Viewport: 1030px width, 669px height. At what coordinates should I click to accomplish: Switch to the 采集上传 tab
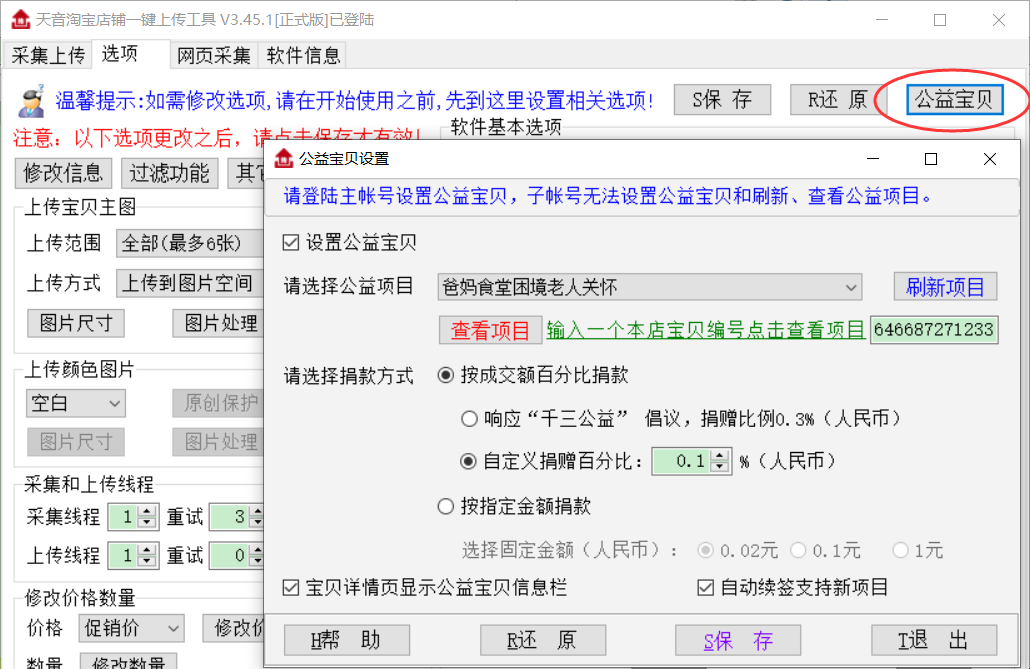49,55
